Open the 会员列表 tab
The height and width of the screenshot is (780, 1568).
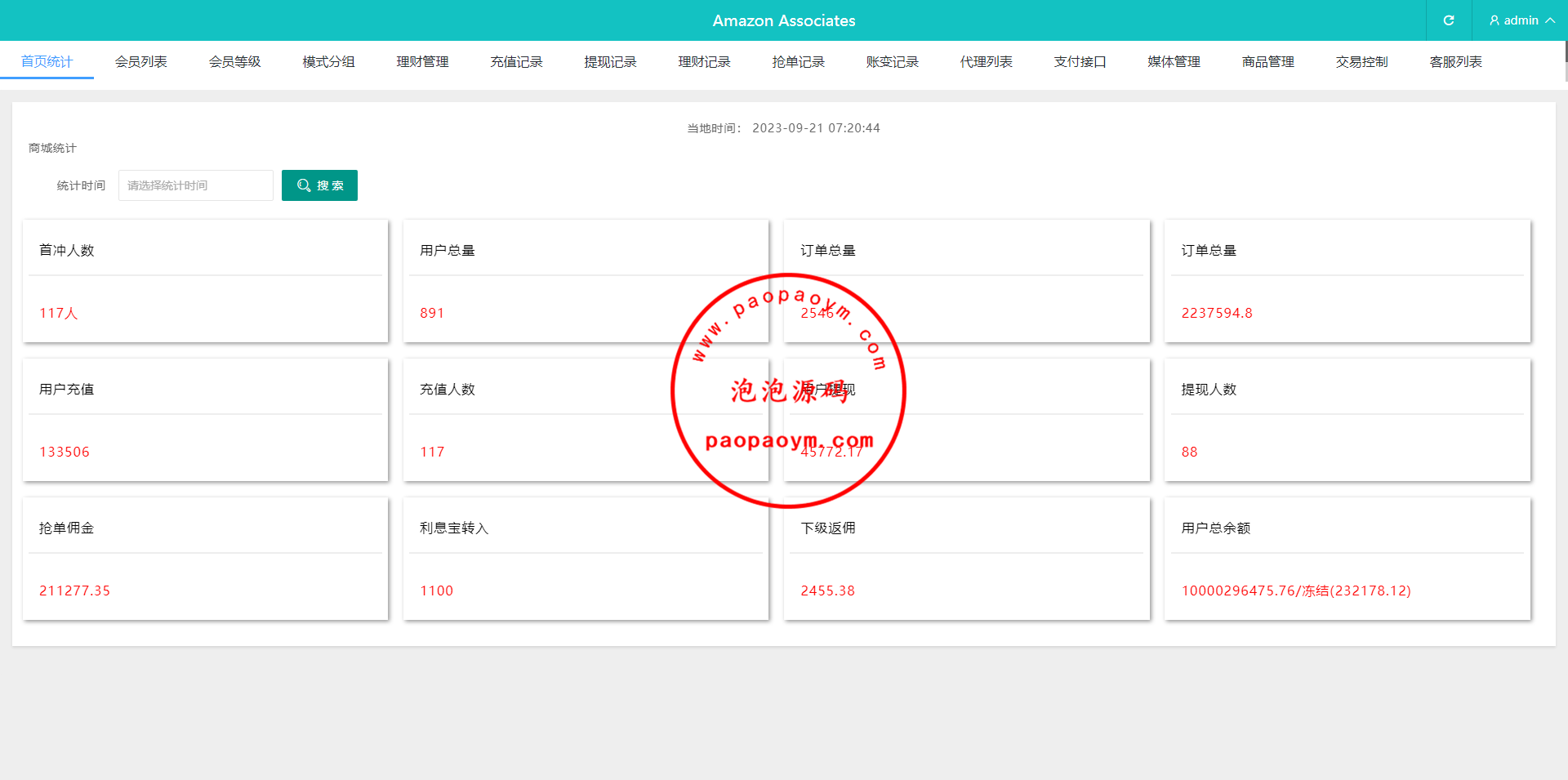[x=140, y=62]
